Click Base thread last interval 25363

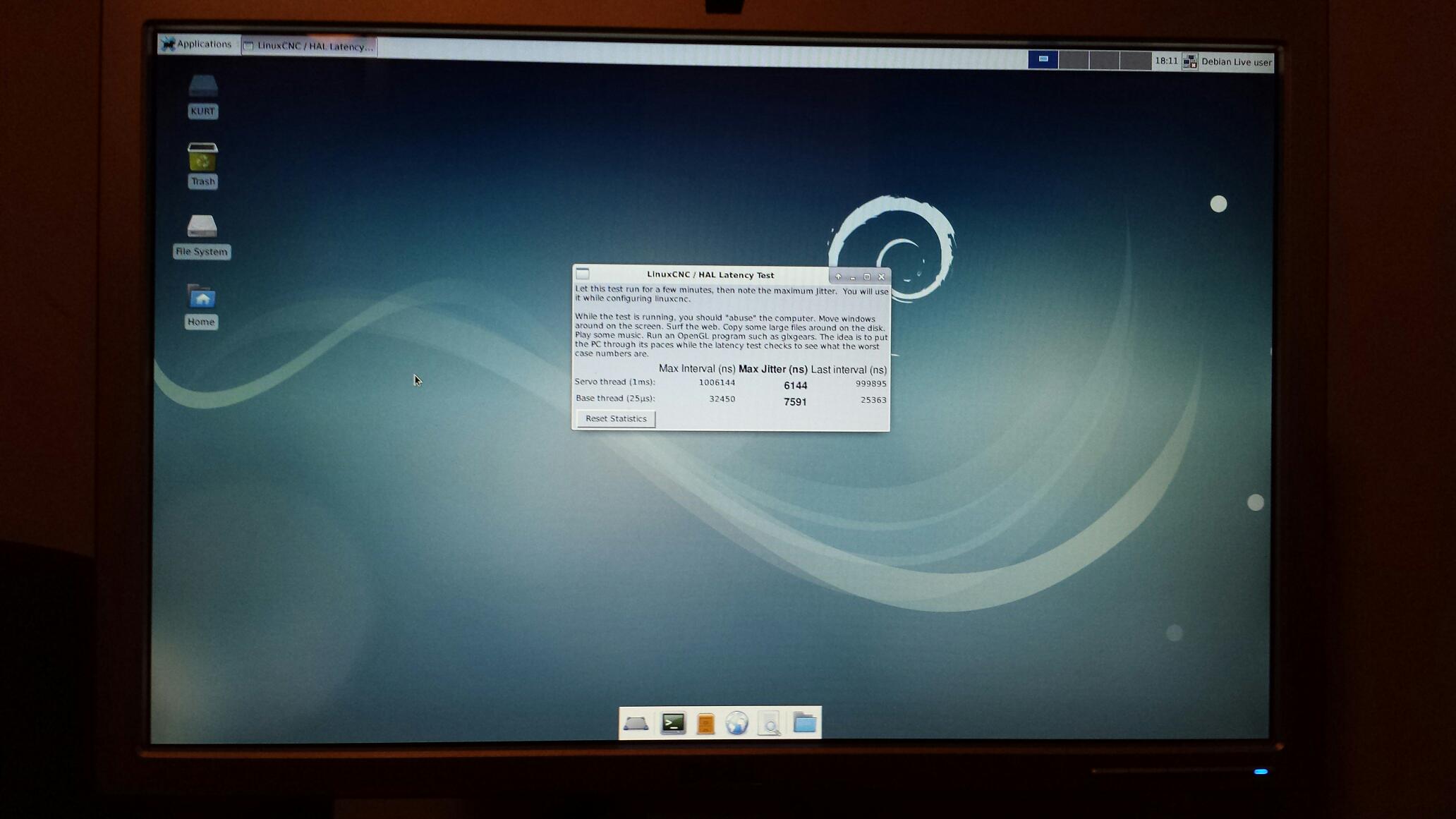click(873, 400)
